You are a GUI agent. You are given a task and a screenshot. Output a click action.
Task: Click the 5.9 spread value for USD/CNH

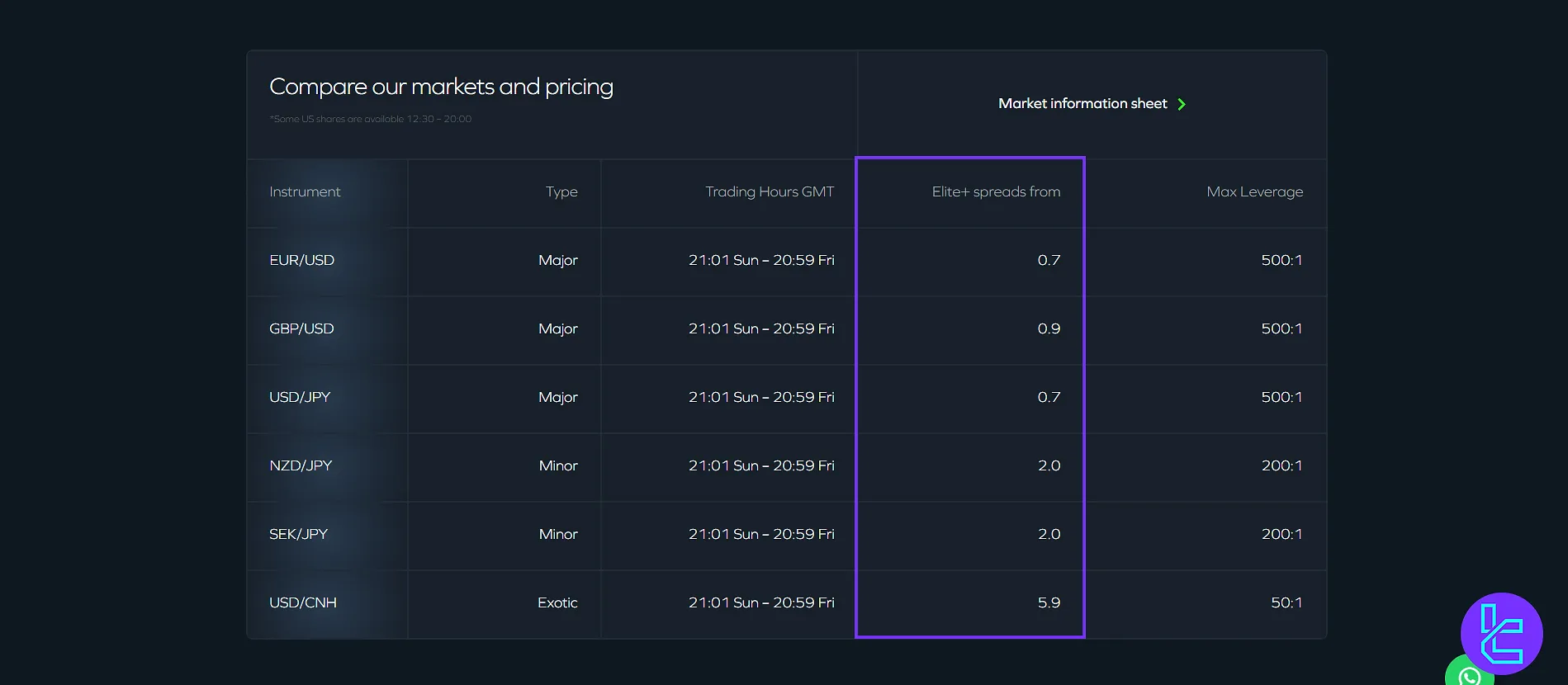1049,602
